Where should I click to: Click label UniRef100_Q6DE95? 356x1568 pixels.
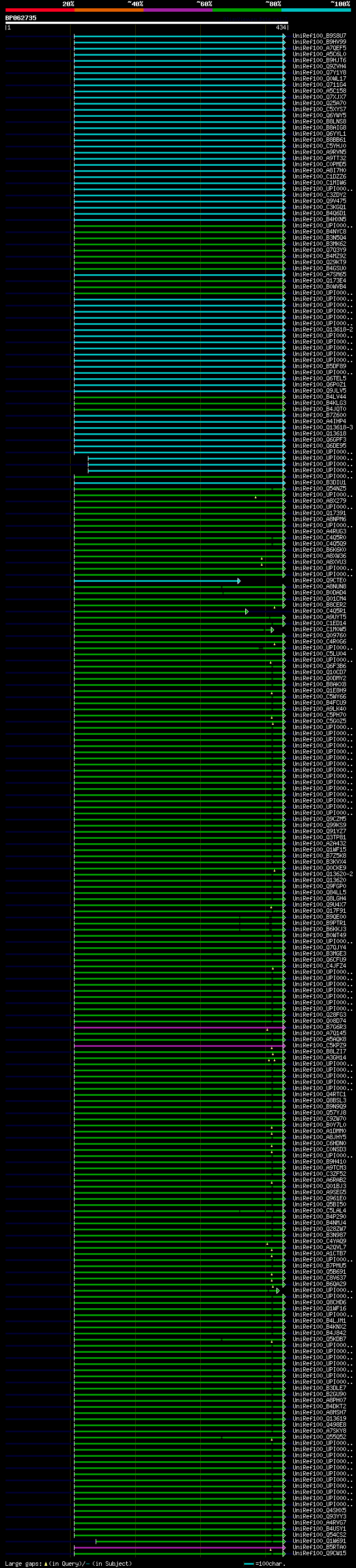(x=319, y=446)
